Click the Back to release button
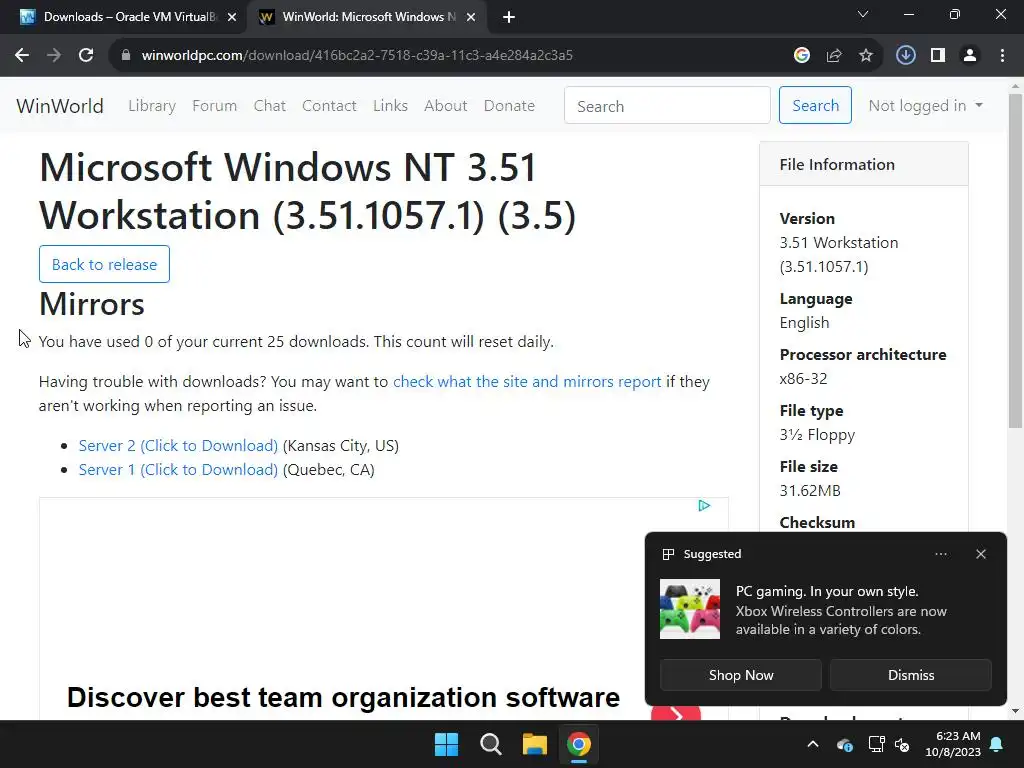The width and height of the screenshot is (1024, 768). click(x=104, y=264)
